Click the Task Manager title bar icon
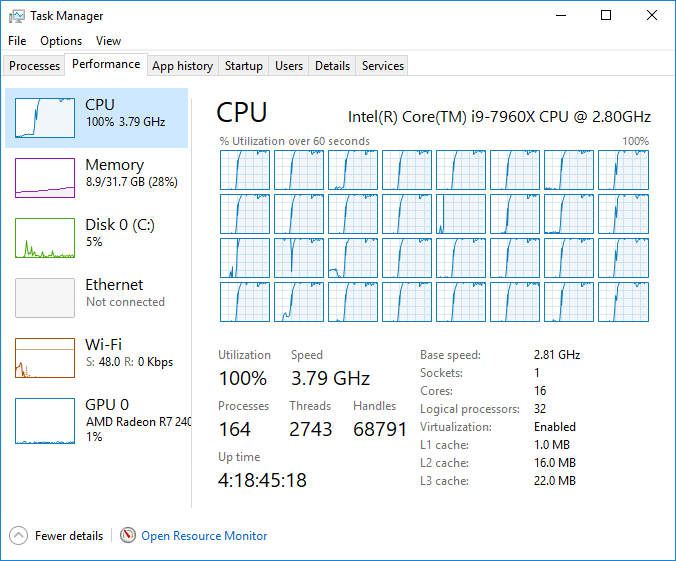 coord(16,16)
